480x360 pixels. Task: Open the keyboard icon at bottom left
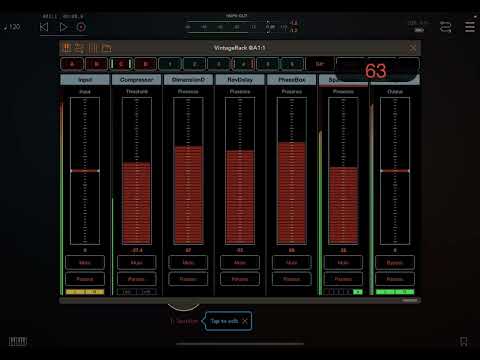(18, 341)
